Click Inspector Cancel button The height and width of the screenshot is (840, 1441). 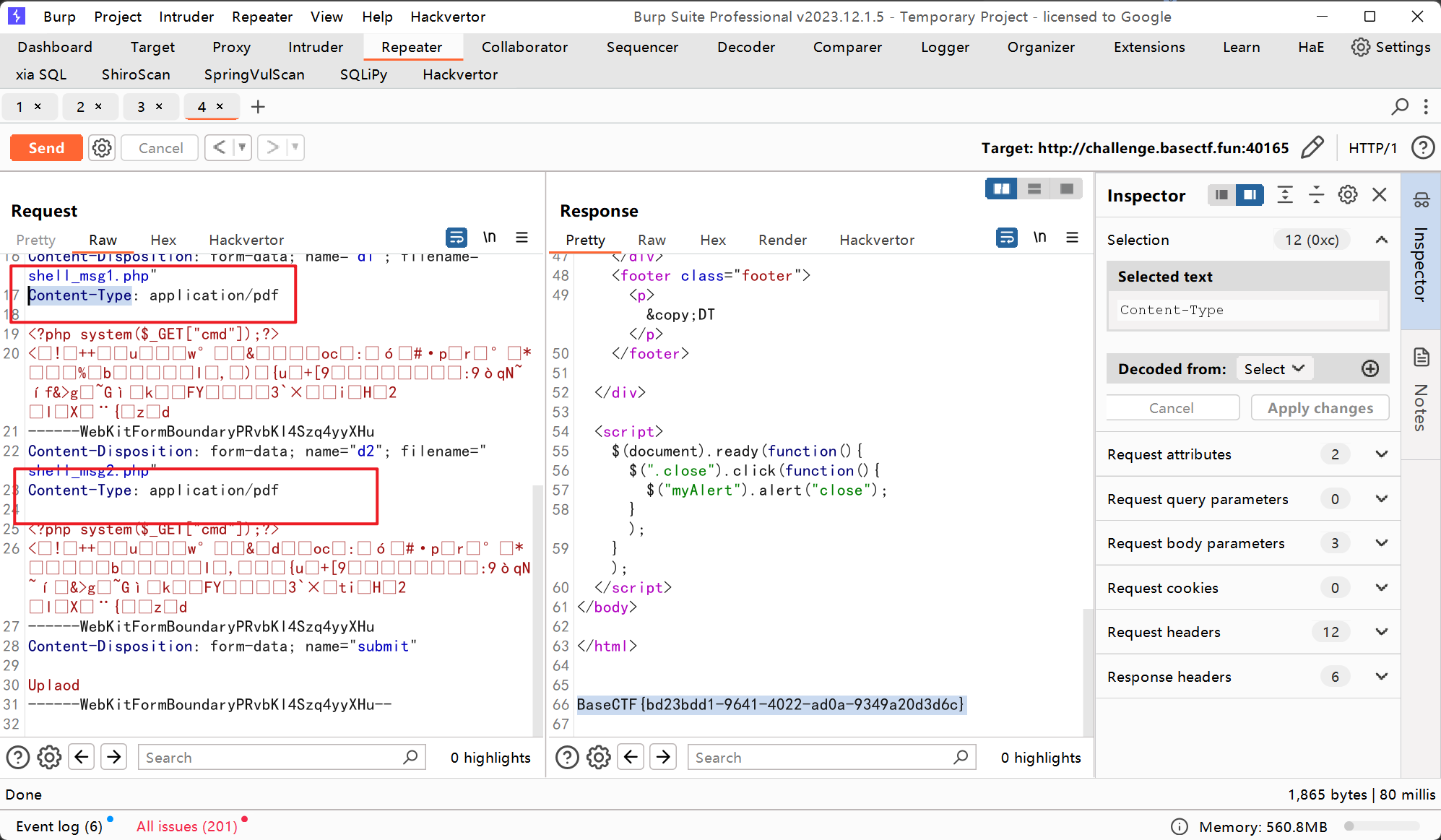(x=1172, y=408)
